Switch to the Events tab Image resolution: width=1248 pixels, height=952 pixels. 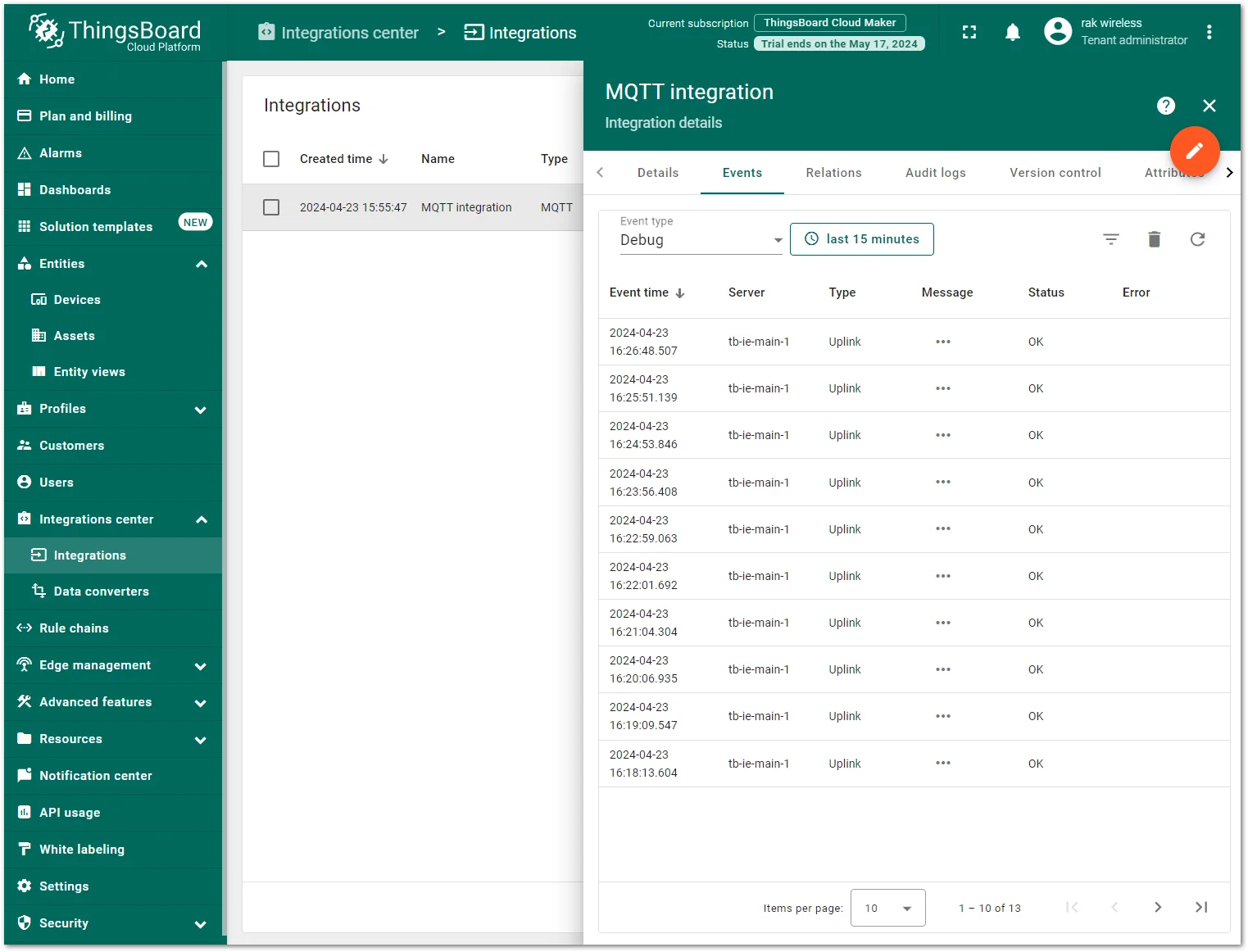742,173
